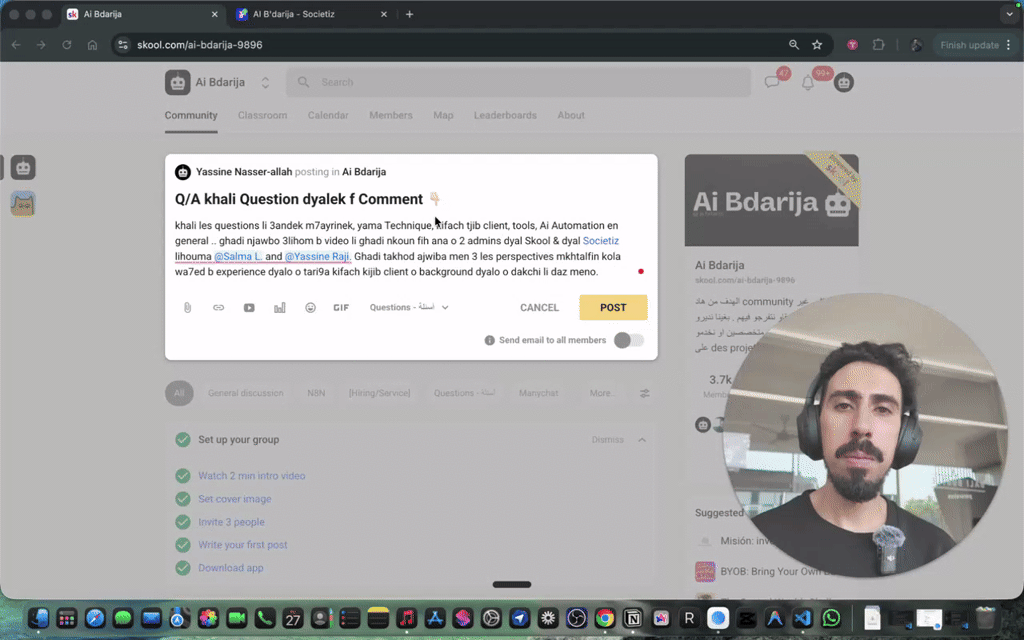Click the @Salma L. mention
The height and width of the screenshot is (640, 1024).
238,257
